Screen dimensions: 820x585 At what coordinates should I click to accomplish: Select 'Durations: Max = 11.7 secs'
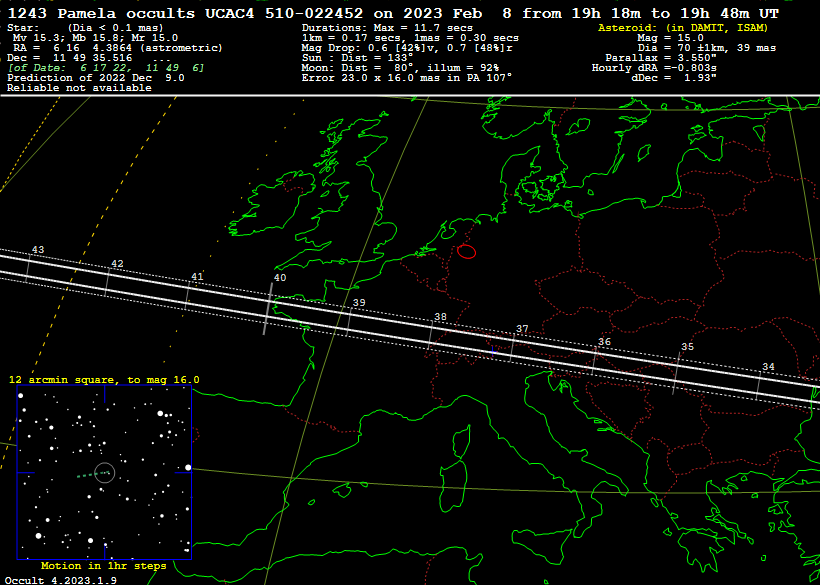(387, 28)
